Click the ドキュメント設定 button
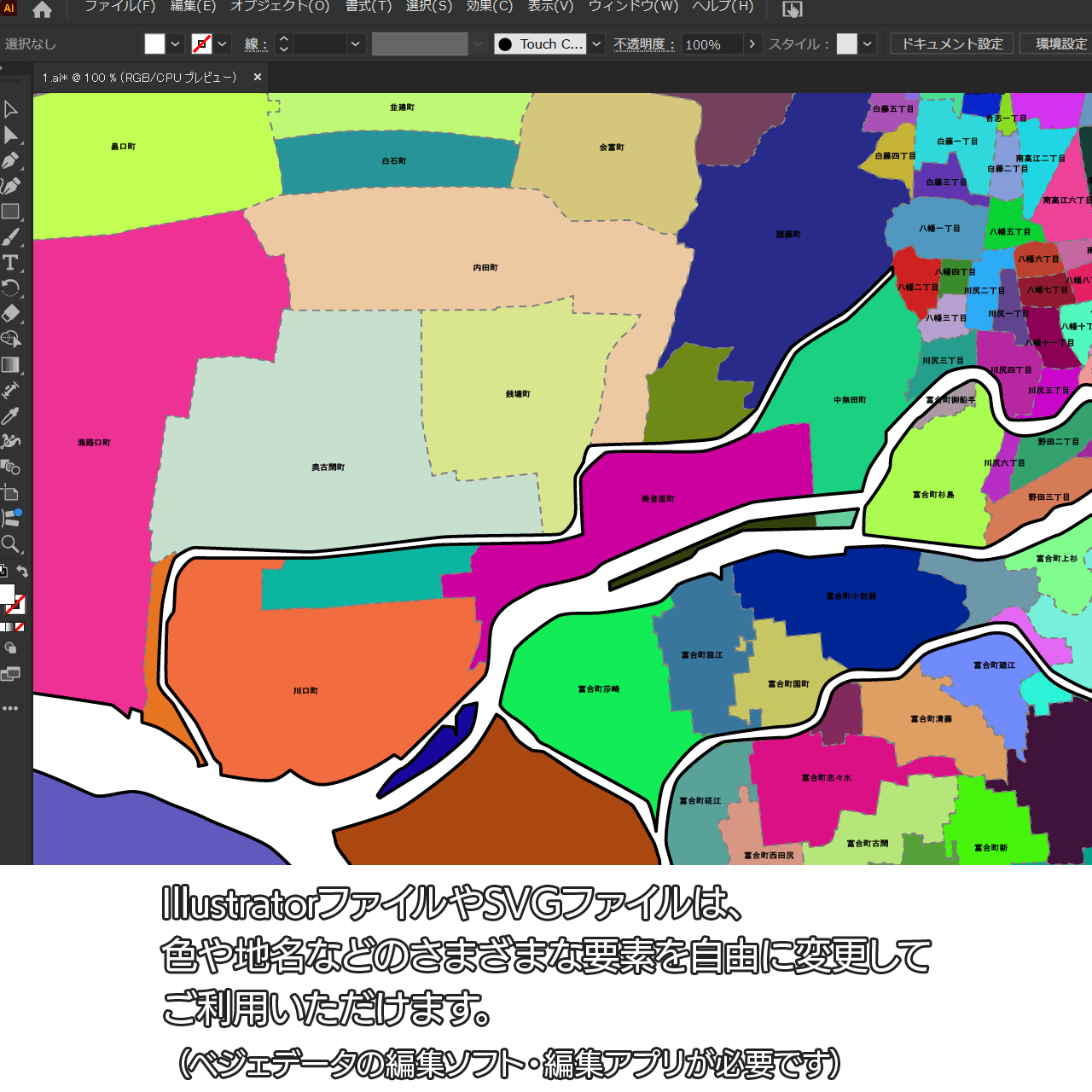 (952, 44)
